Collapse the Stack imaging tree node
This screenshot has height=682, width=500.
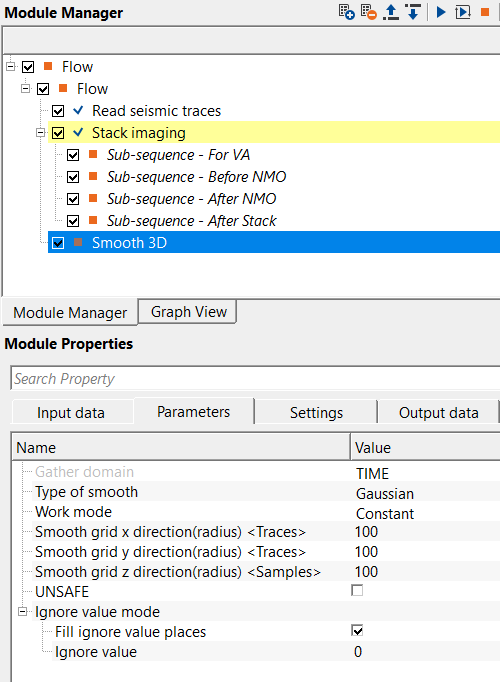tap(40, 133)
